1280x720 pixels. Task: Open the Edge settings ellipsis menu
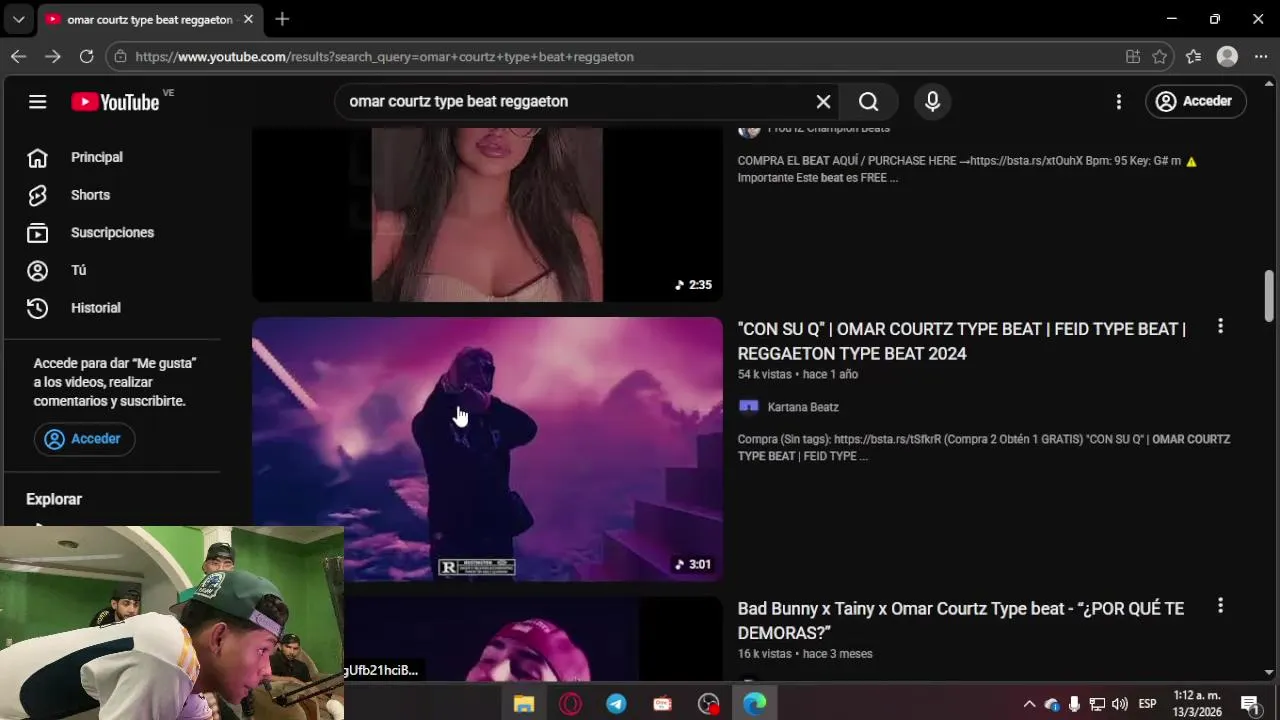1260,57
